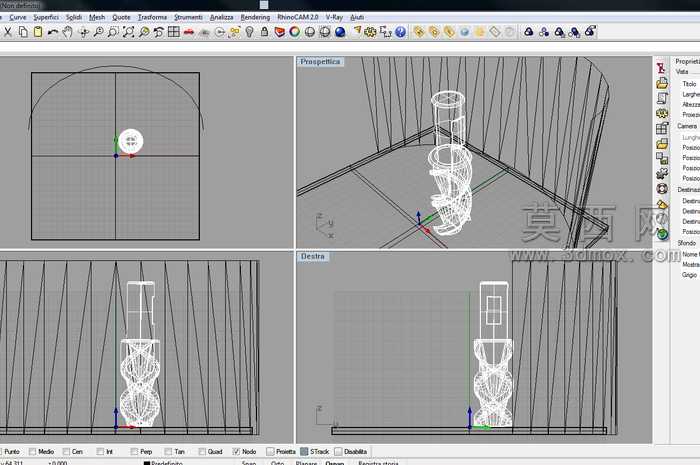Click the color wheel properties icon
Image resolution: width=700 pixels, height=465 pixels.
[x=295, y=32]
